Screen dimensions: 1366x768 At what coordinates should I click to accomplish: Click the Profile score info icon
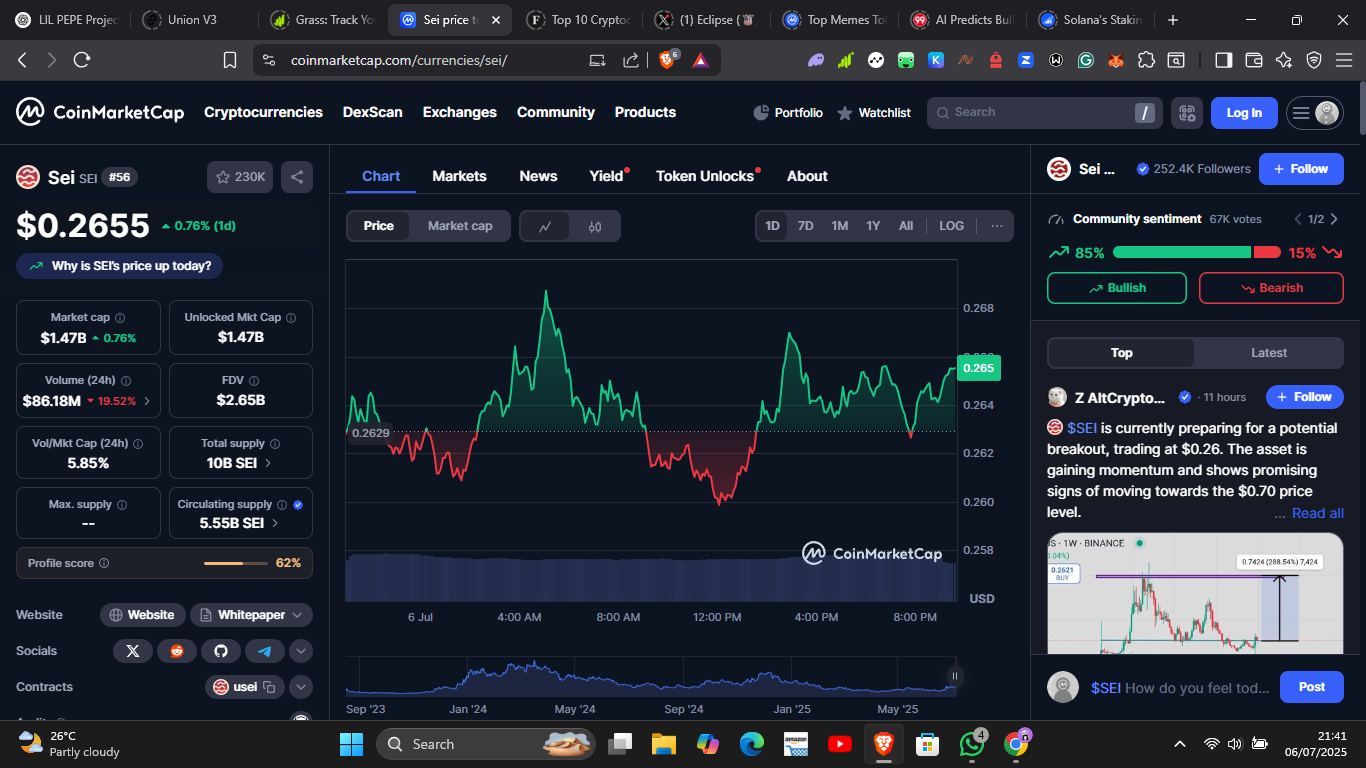coord(104,564)
